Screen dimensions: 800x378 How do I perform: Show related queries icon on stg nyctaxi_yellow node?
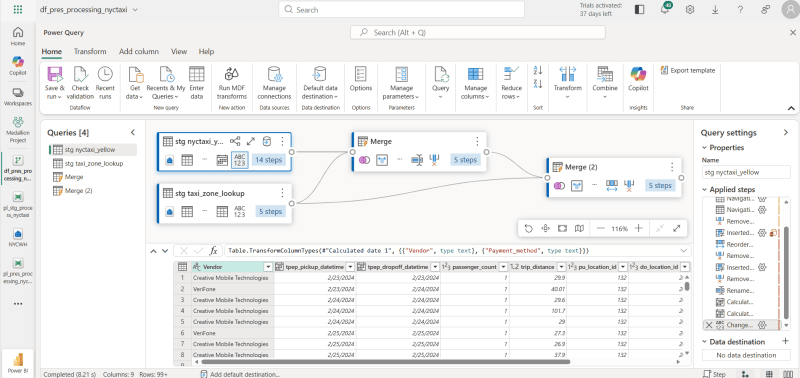pyautogui.click(x=235, y=141)
